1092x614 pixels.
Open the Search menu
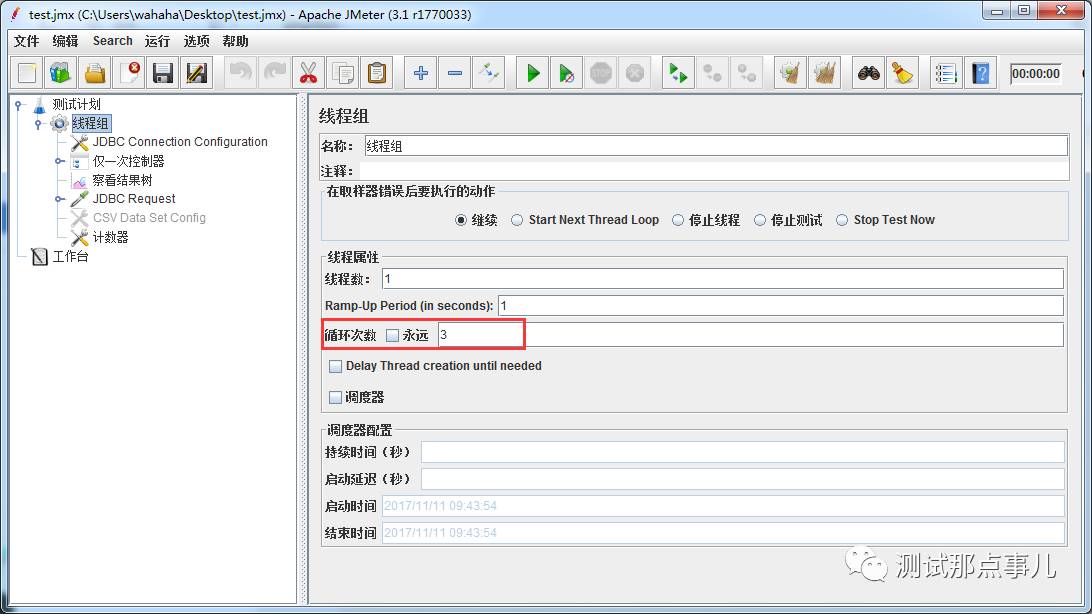click(x=113, y=41)
